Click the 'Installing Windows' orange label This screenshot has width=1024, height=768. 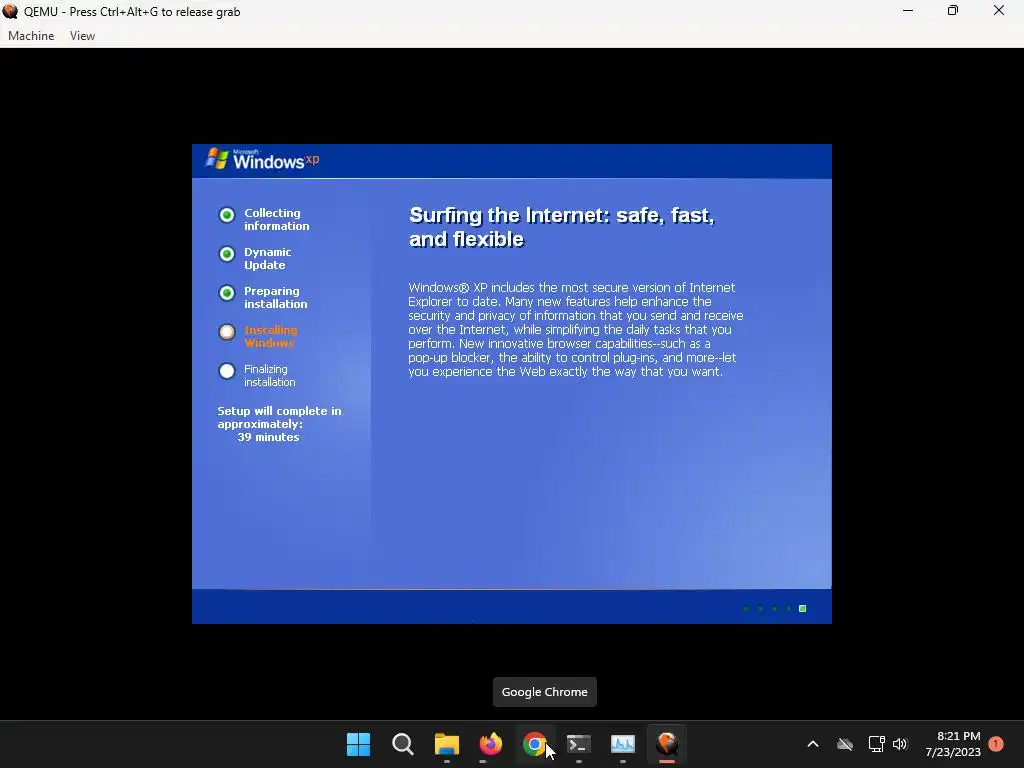270,336
